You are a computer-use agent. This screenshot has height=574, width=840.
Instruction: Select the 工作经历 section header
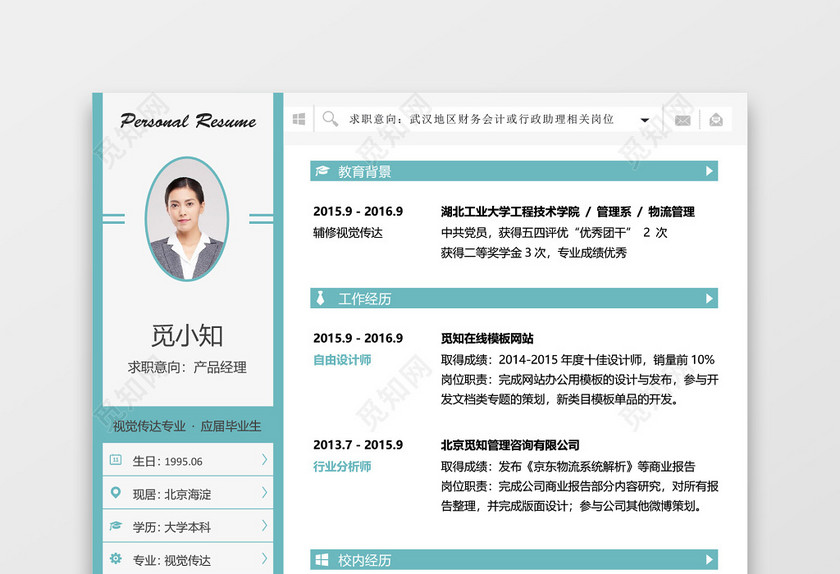coord(514,298)
